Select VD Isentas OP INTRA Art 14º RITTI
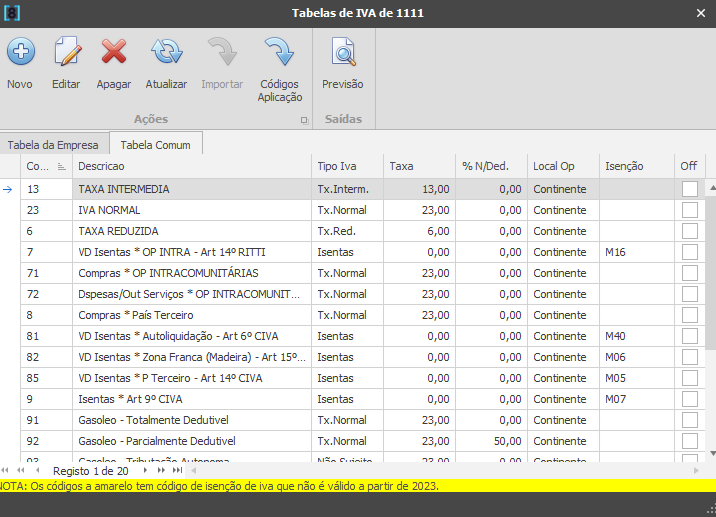This screenshot has height=517, width=716. coord(192,252)
